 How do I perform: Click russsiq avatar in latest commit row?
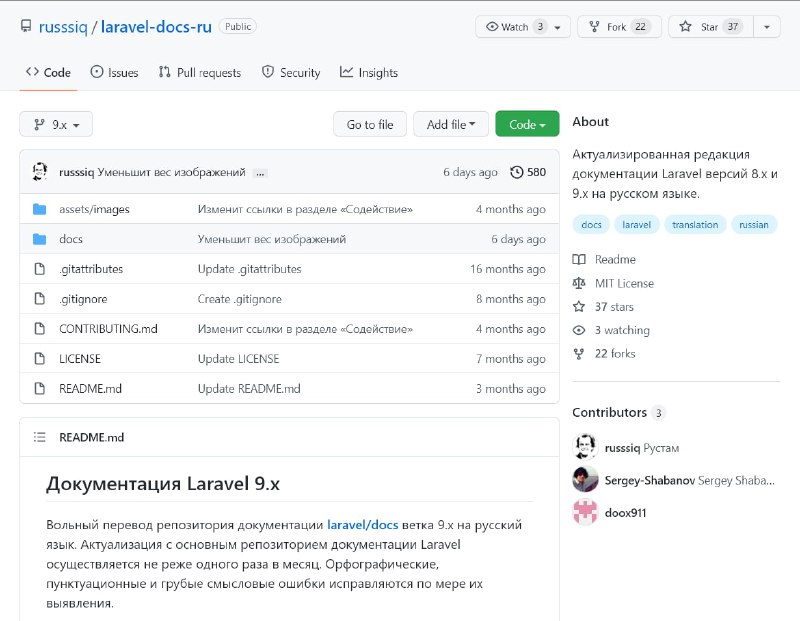pos(40,172)
